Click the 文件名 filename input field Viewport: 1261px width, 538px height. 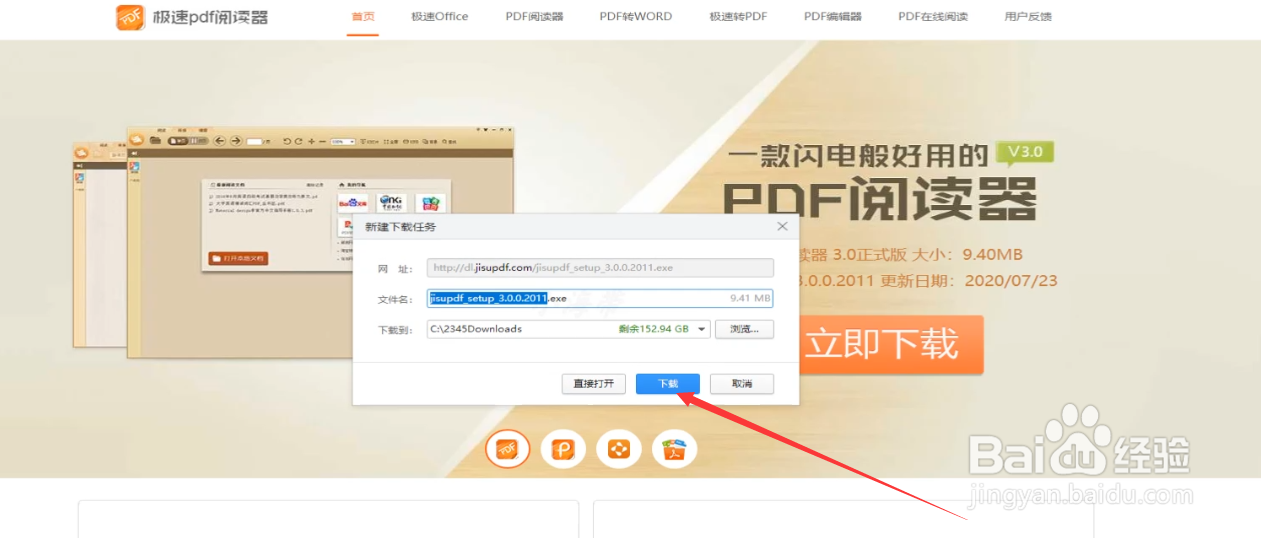600,298
